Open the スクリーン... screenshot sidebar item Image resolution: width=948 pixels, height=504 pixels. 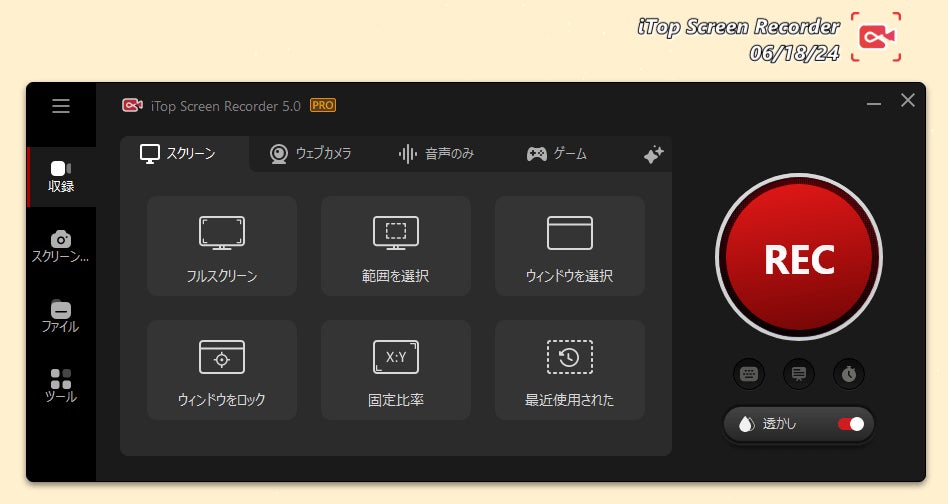click(61, 247)
